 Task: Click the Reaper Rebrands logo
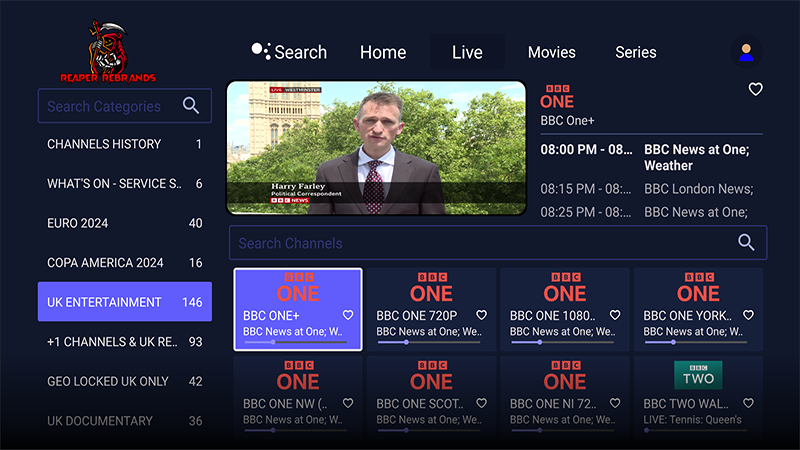pyautogui.click(x=108, y=52)
